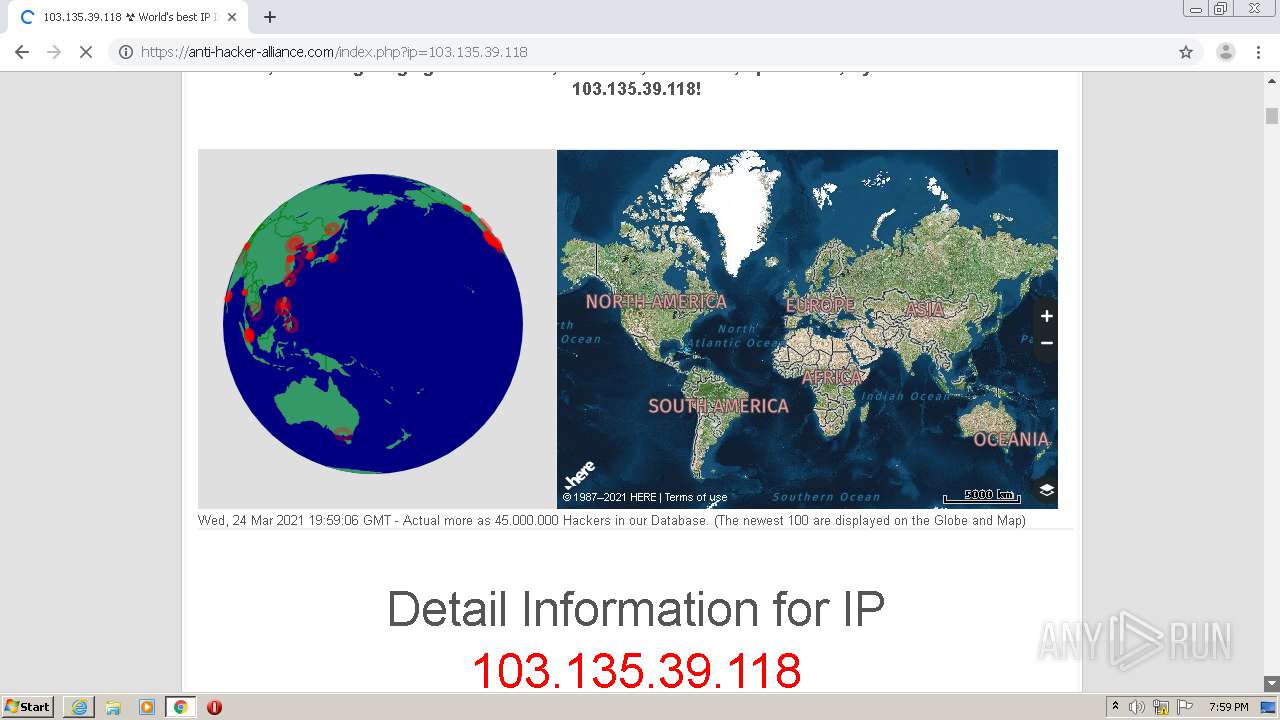
Task: Open a new browser tab
Action: (270, 17)
